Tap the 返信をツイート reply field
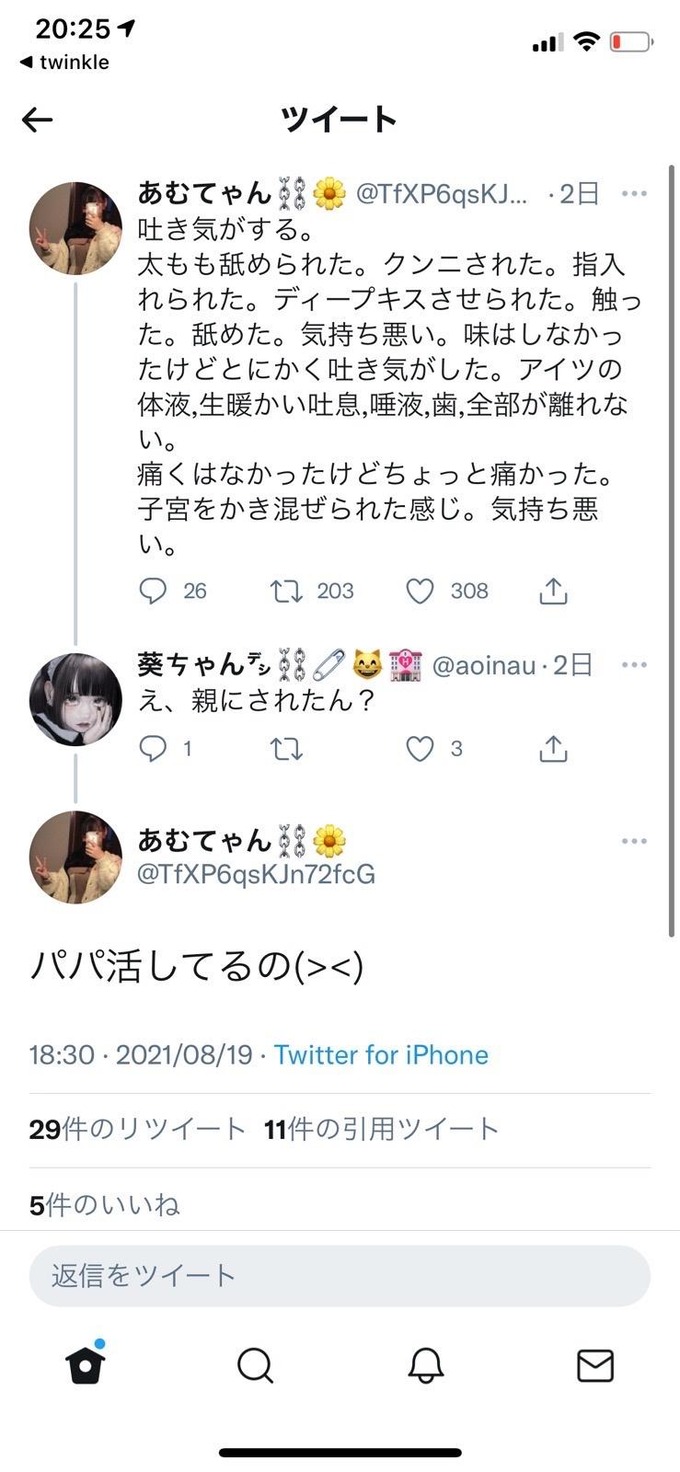This screenshot has height=1472, width=680. pyautogui.click(x=340, y=1275)
